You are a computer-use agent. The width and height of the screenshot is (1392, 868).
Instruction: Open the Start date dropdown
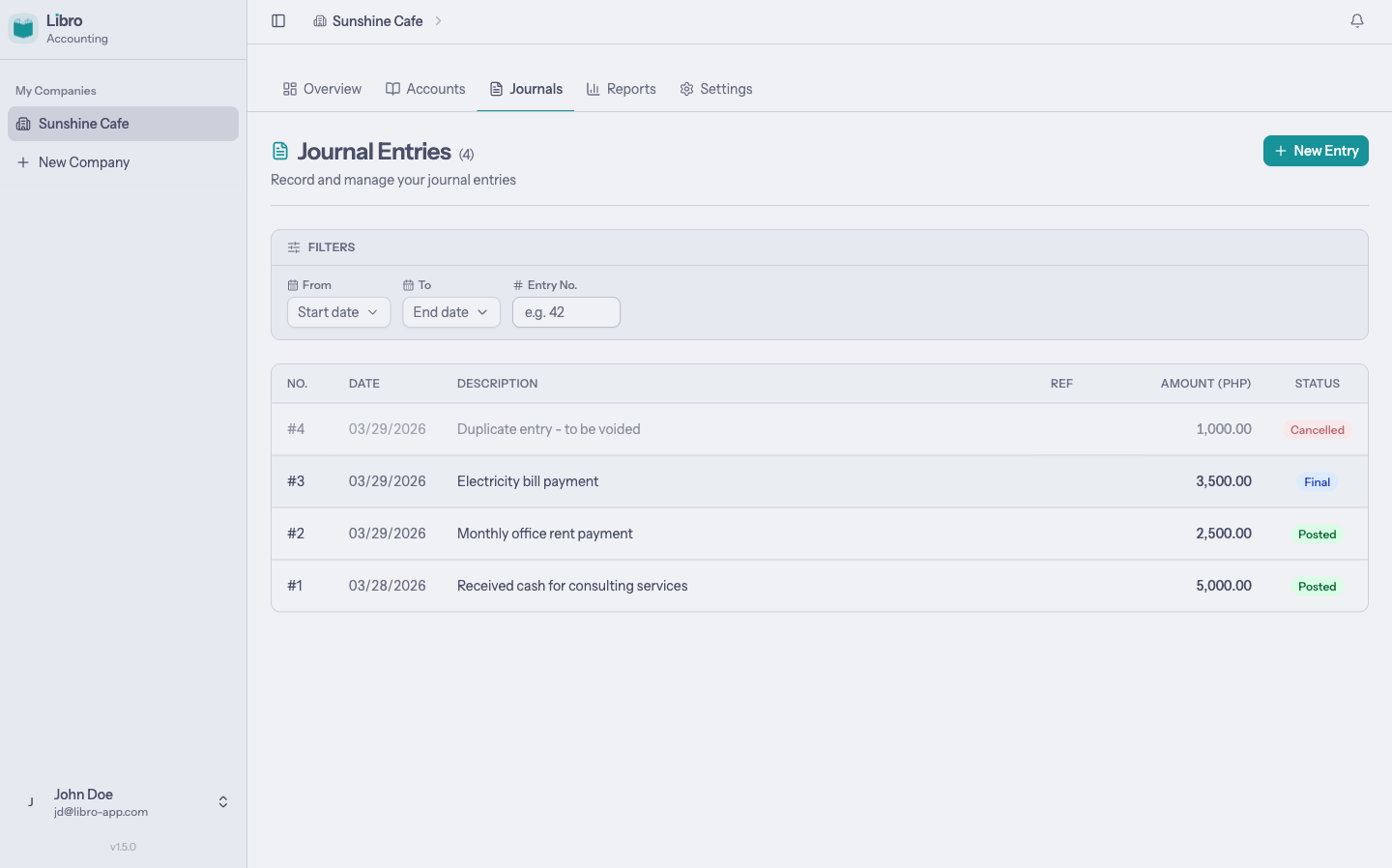(338, 312)
